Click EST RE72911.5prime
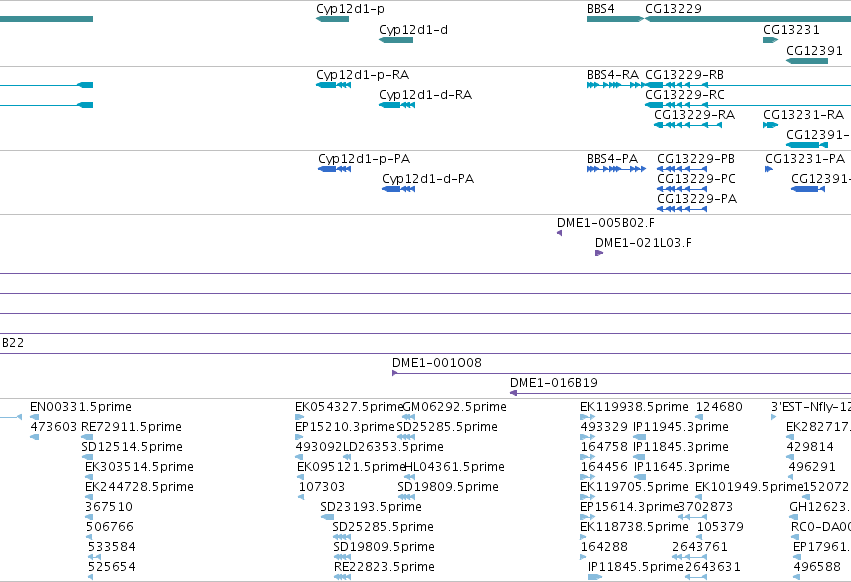Viewport: 851px width, 582px height. click(x=131, y=427)
